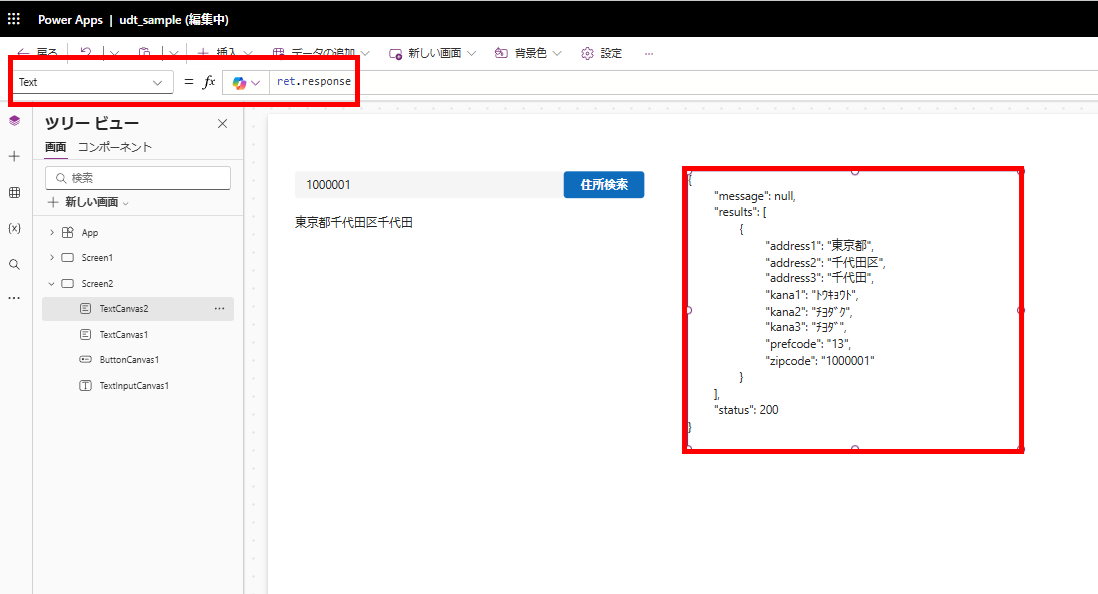Open the property dropdown showing Text
Screen dimensions: 1098x594
click(x=91, y=81)
